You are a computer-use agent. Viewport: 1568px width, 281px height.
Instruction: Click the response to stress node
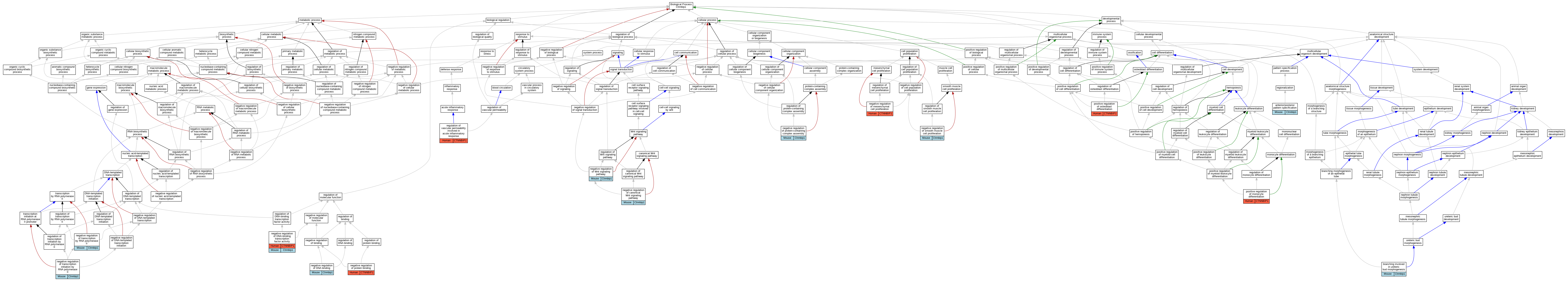[487, 52]
